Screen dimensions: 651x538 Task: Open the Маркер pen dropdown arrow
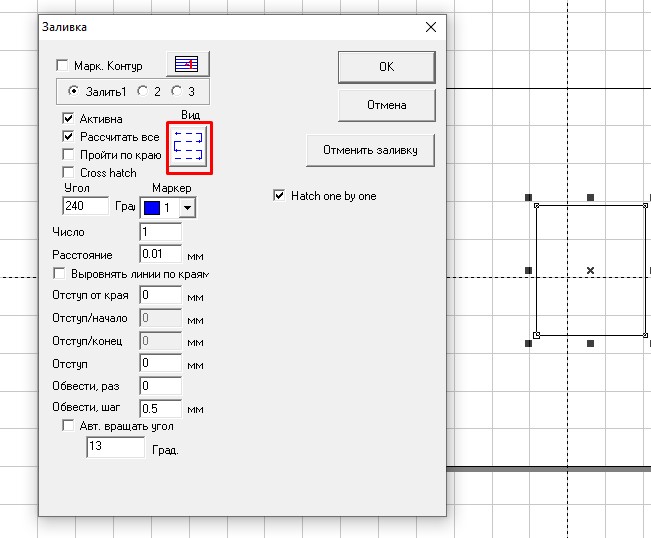[x=187, y=207]
